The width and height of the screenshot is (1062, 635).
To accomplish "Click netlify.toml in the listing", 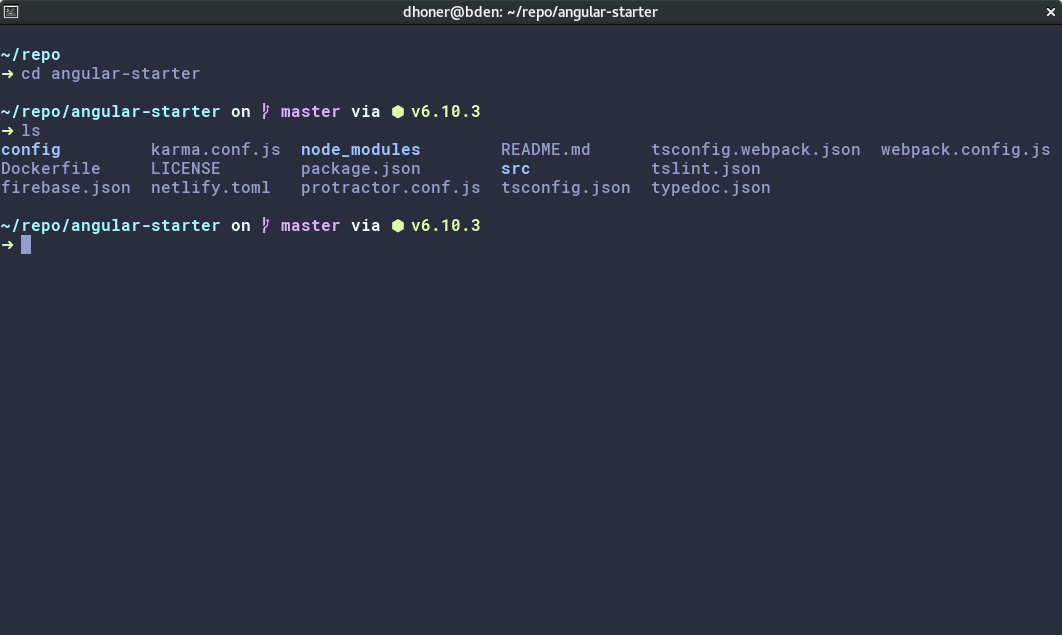I will 211,188.
